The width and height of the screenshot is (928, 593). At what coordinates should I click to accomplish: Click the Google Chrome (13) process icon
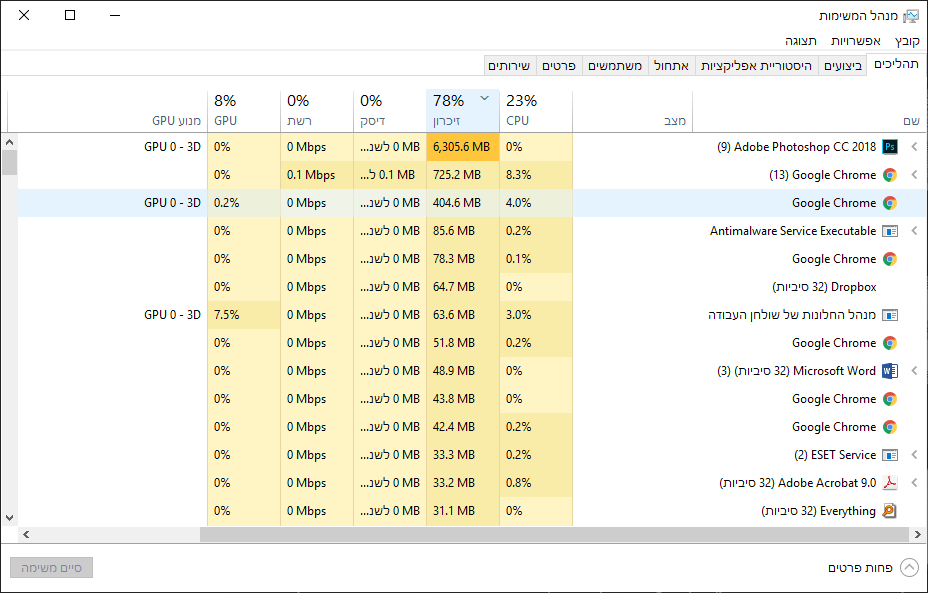click(889, 175)
